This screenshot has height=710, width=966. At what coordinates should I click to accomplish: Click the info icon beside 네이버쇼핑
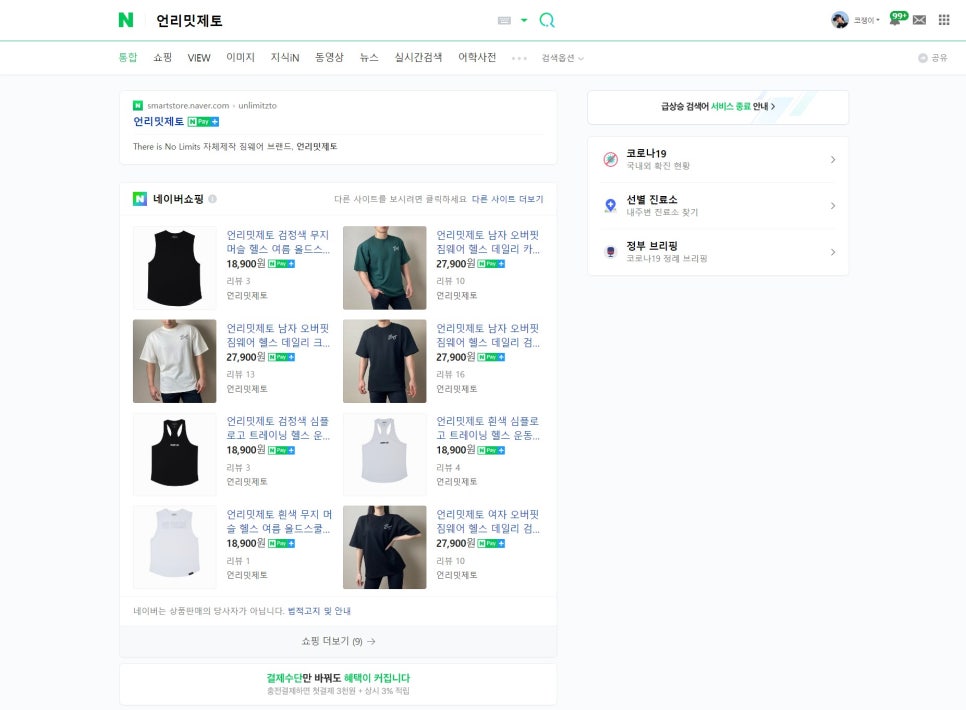click(x=213, y=199)
